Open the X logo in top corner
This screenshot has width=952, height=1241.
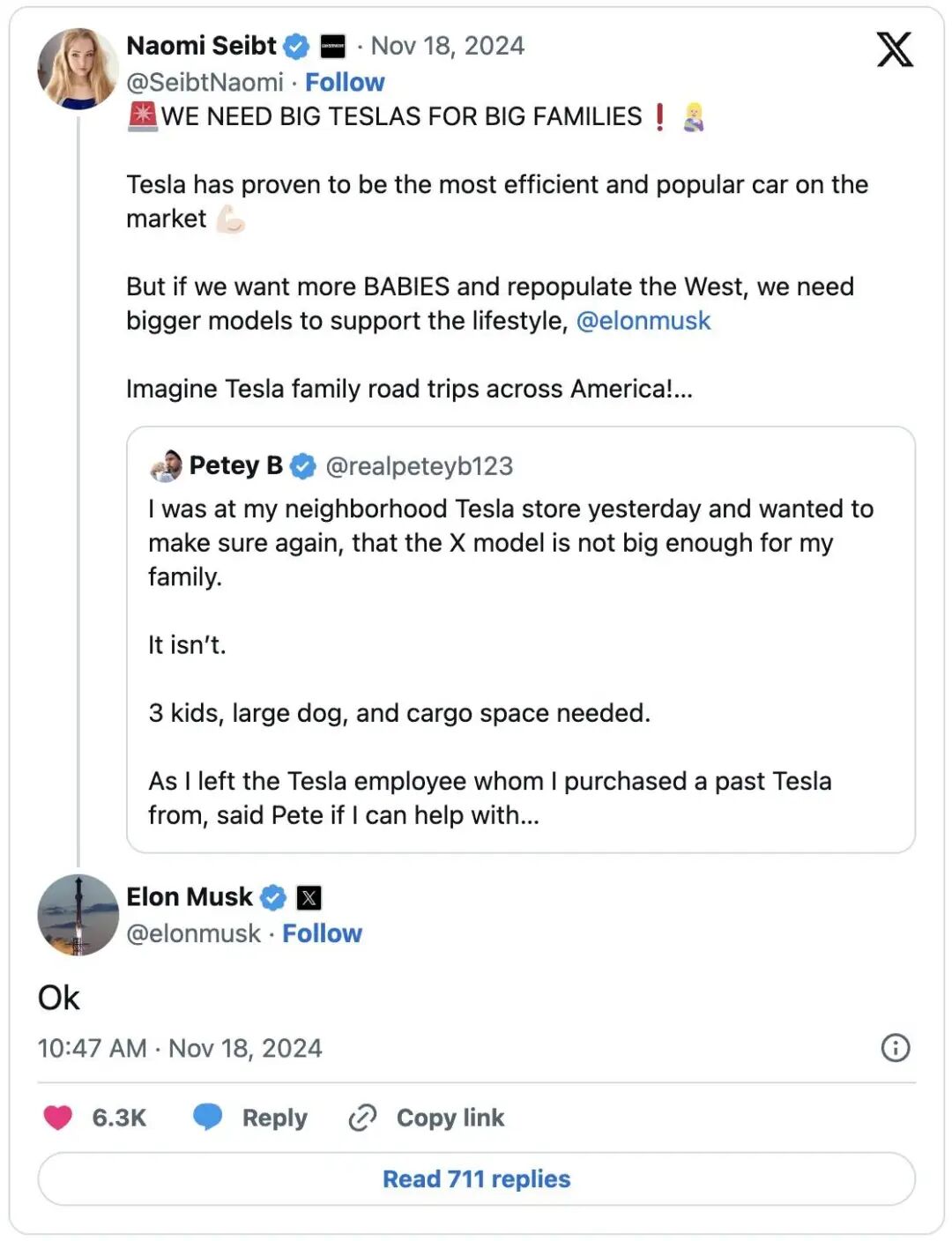894,48
